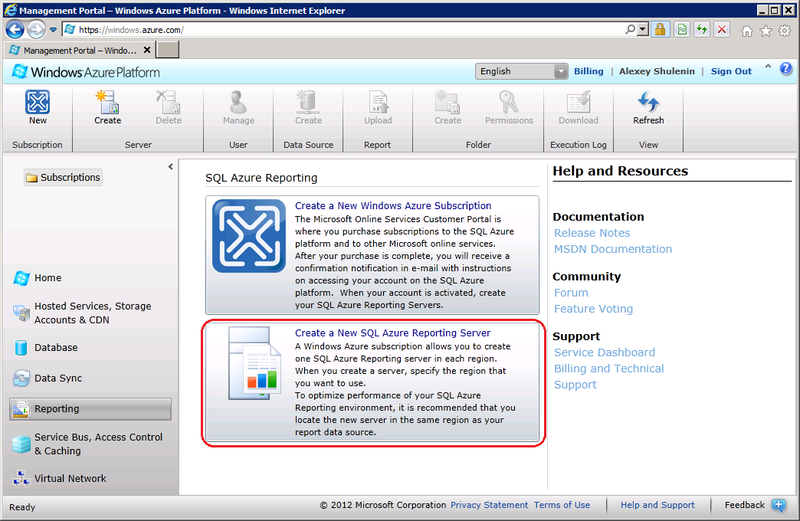The height and width of the screenshot is (521, 800).
Task: Click the browser refresh arrows icon
Action: pyautogui.click(x=702, y=30)
